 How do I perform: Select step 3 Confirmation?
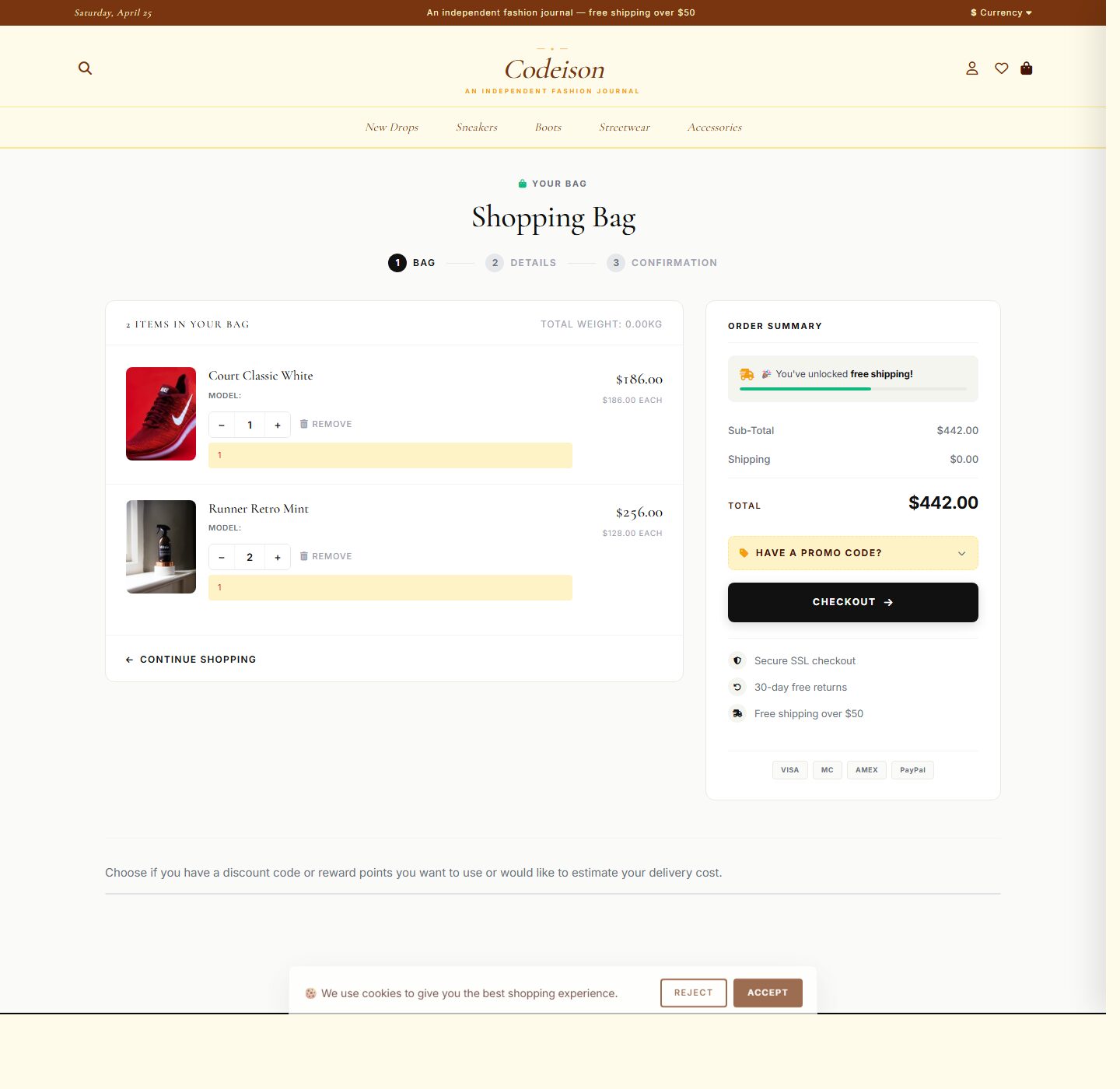pos(662,263)
